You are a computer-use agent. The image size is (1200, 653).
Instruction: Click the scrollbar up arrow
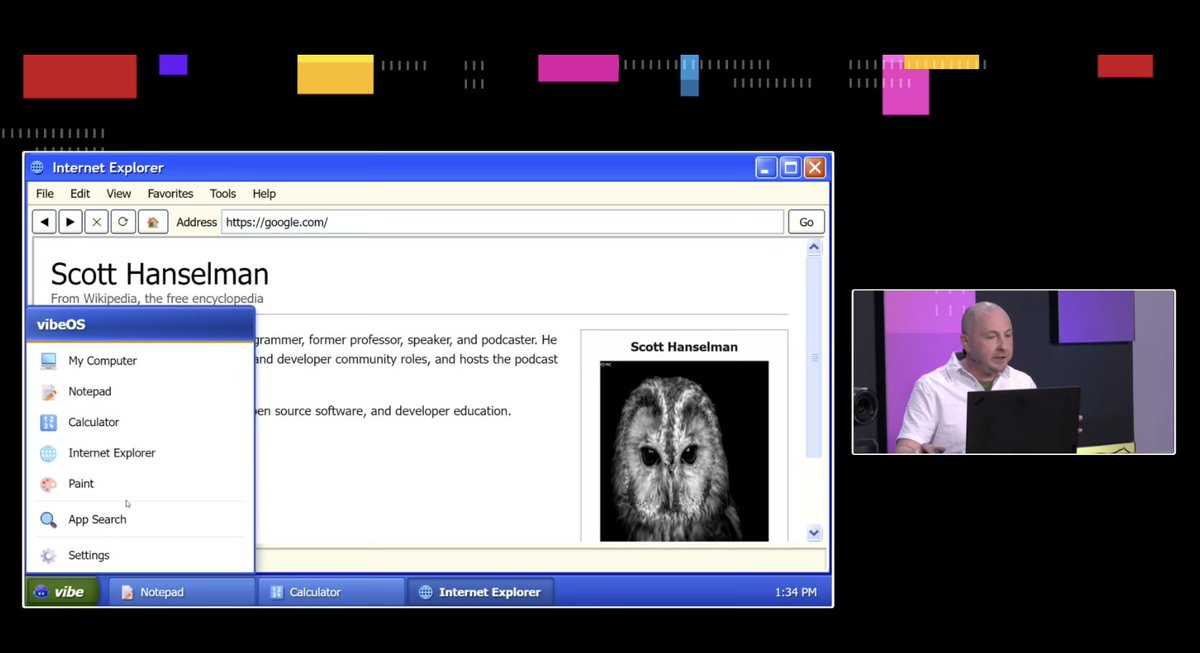814,247
